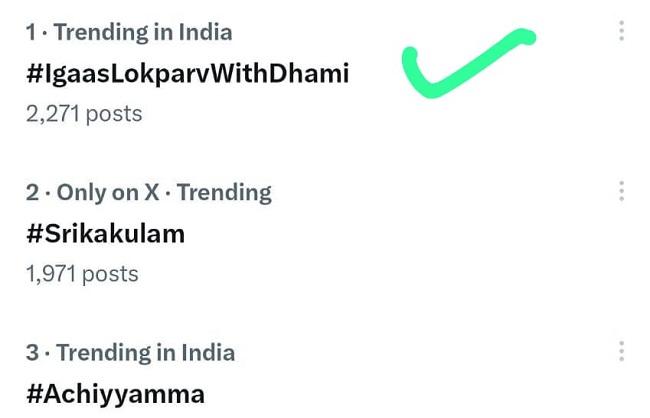View the #Achiyyamma hashtag trend
The image size is (650, 418).
coord(116,393)
